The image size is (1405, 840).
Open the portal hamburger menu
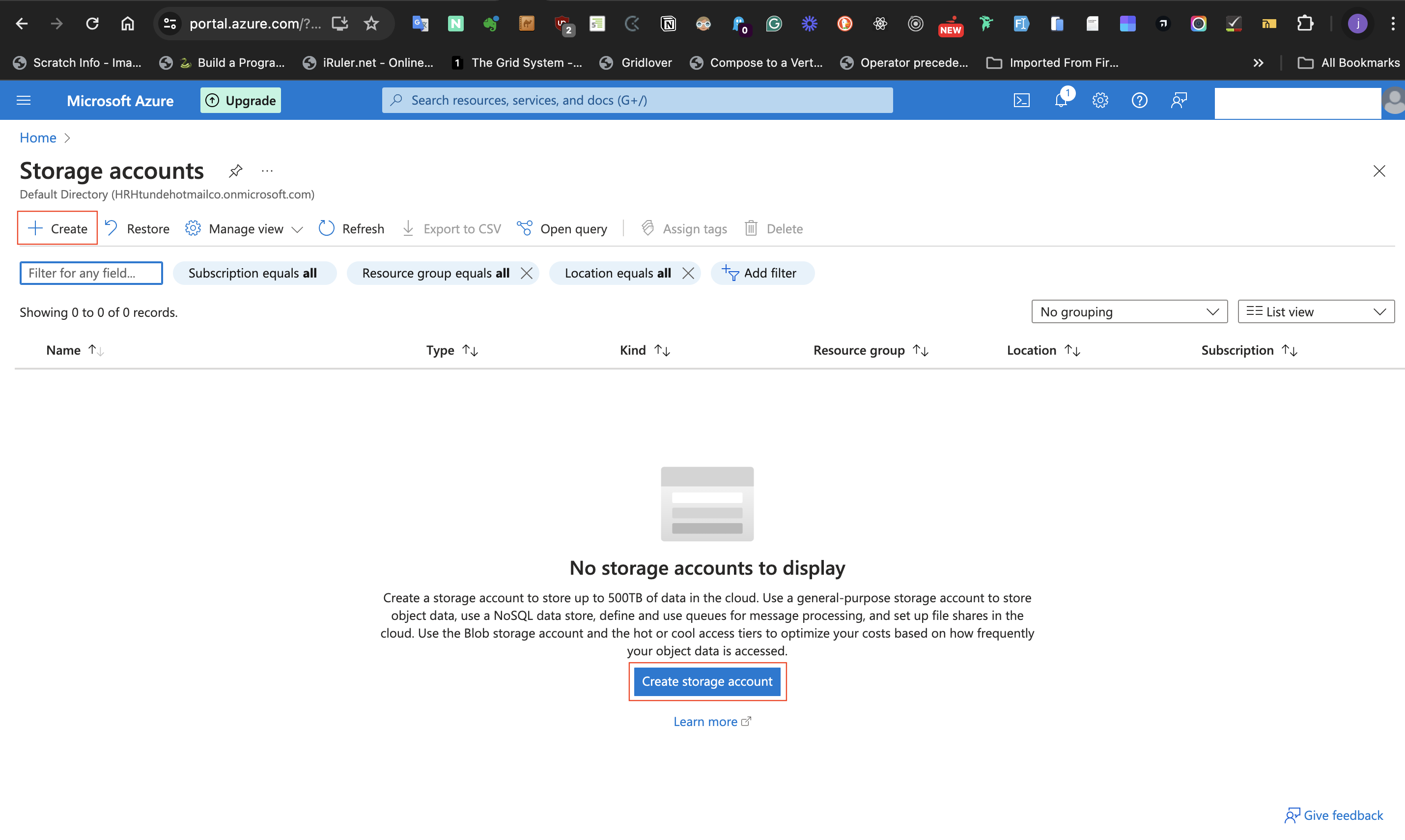tap(23, 100)
